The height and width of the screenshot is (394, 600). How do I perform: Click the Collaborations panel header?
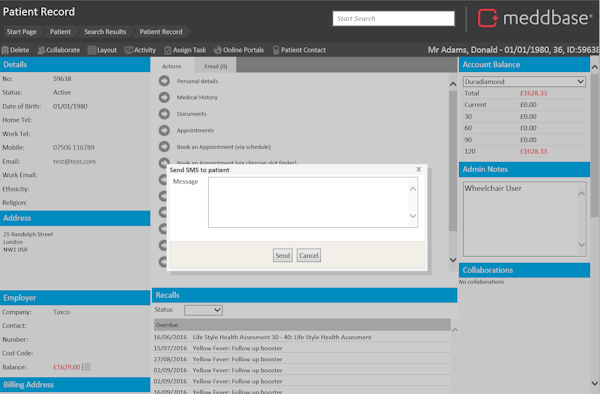pos(524,270)
